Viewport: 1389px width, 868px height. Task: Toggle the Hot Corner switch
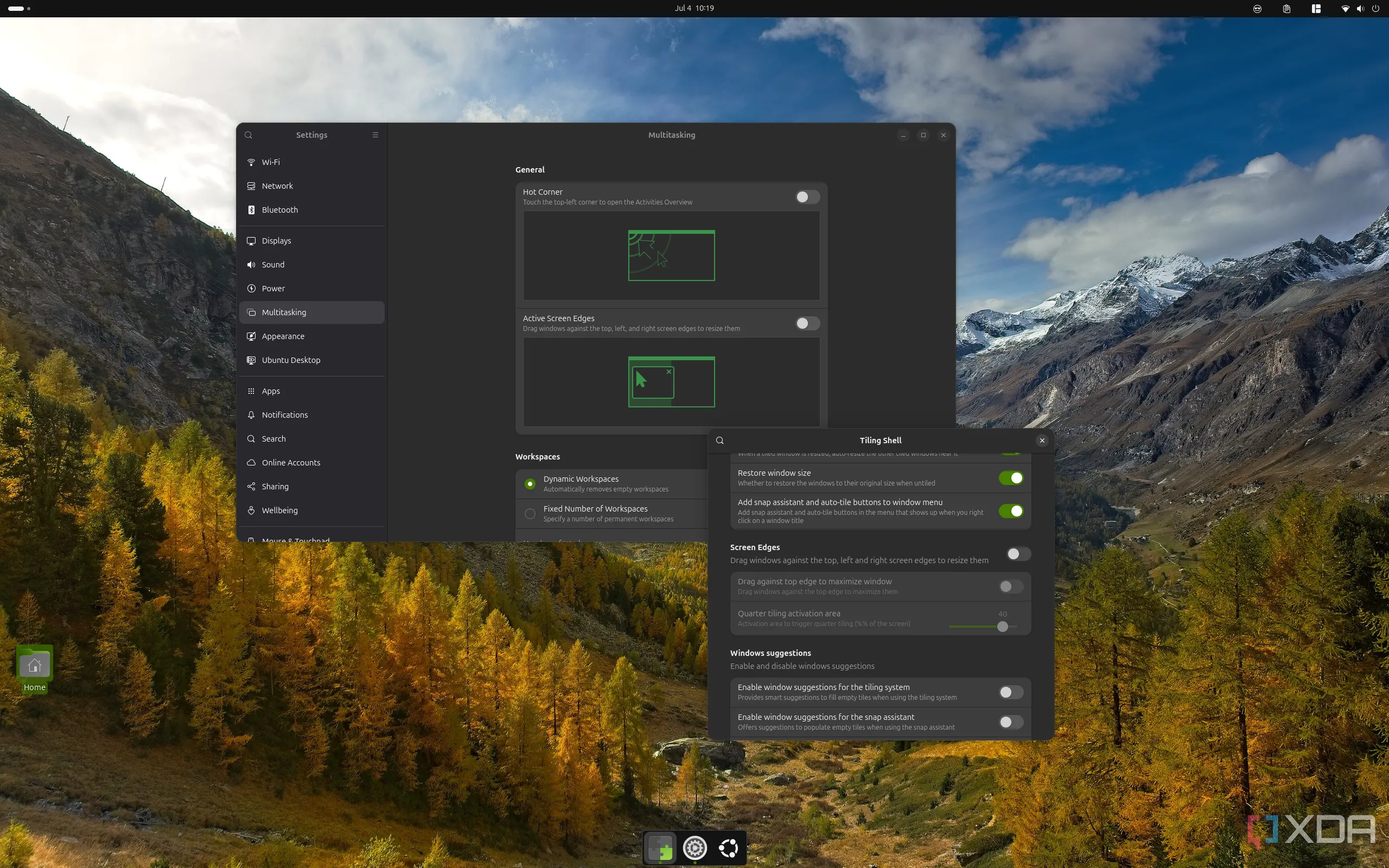(x=807, y=197)
